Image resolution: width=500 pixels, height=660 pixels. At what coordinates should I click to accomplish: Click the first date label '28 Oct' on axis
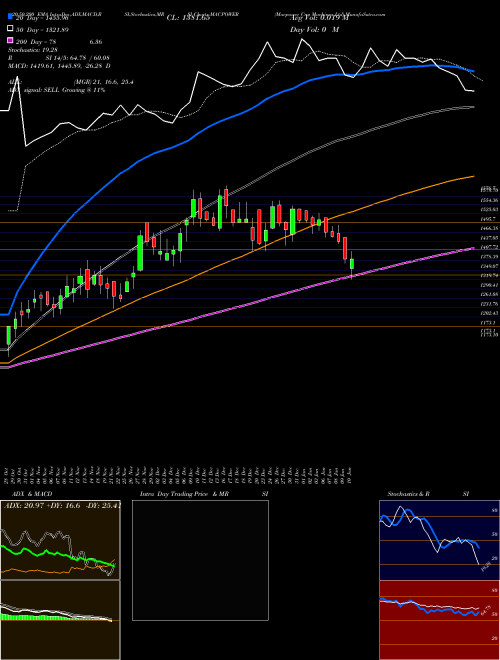(x=8, y=475)
